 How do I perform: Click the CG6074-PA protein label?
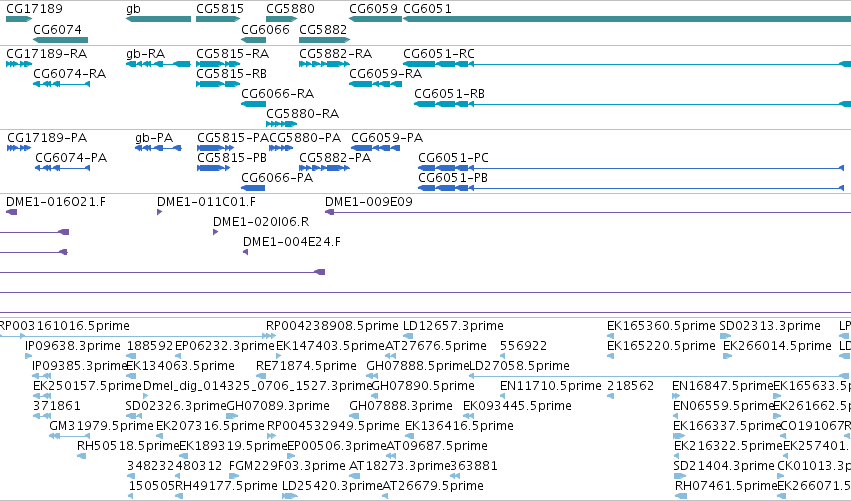click(71, 158)
